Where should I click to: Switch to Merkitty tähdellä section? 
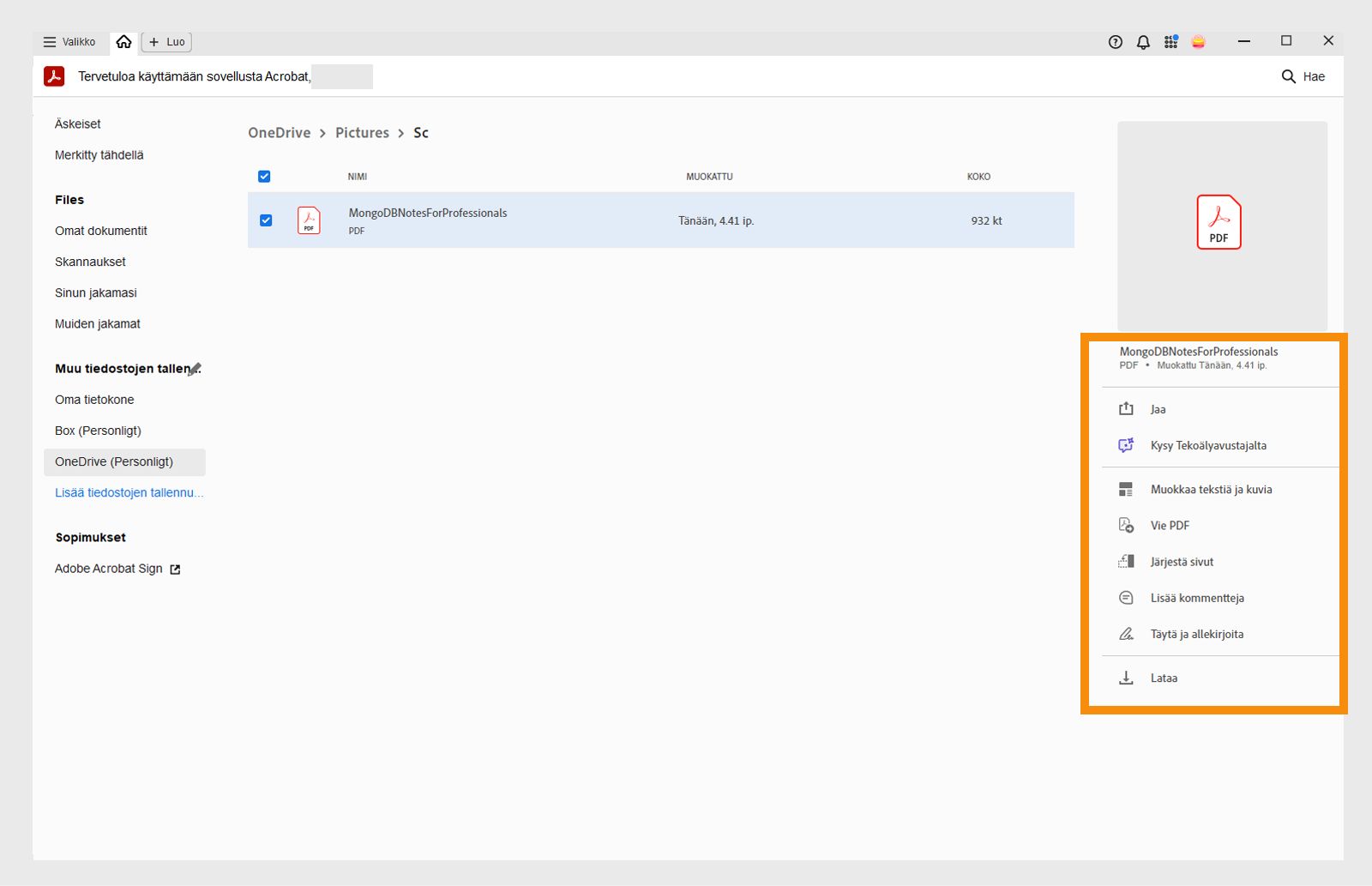[97, 154]
